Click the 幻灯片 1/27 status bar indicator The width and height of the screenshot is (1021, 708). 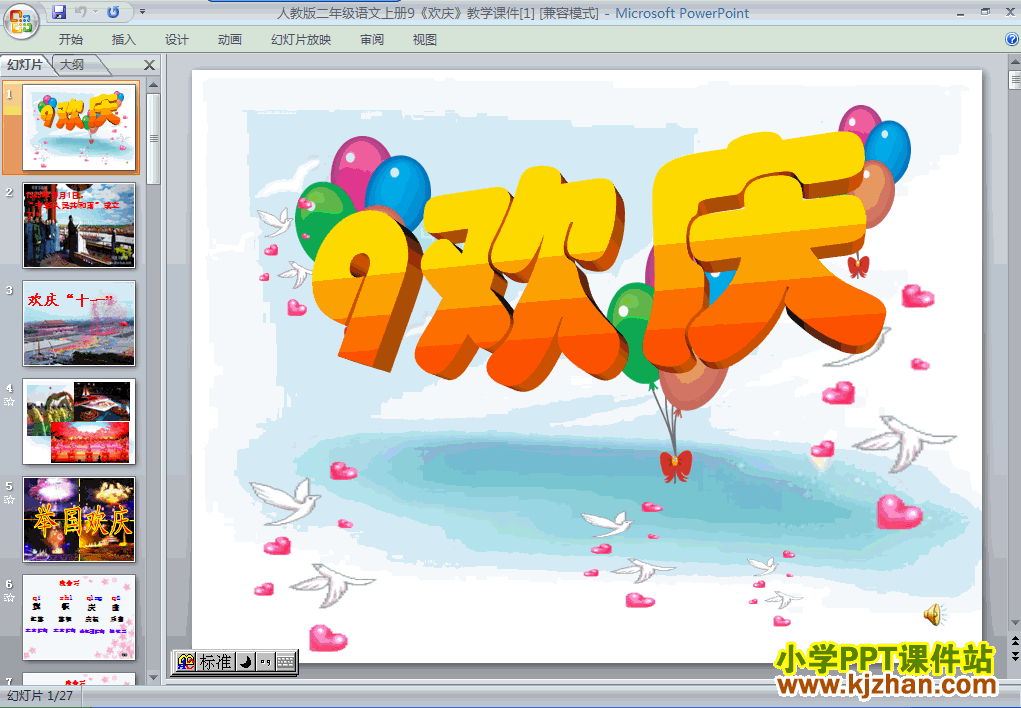coord(40,696)
